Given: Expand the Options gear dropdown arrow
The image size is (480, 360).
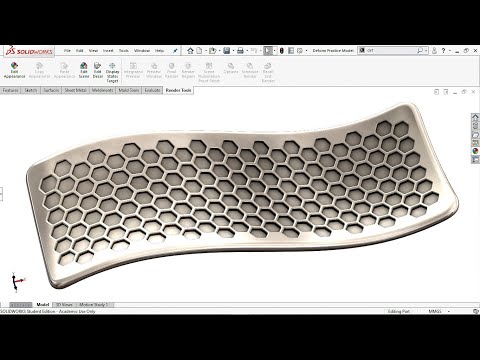Looking at the screenshot, I should pyautogui.click(x=306, y=51).
